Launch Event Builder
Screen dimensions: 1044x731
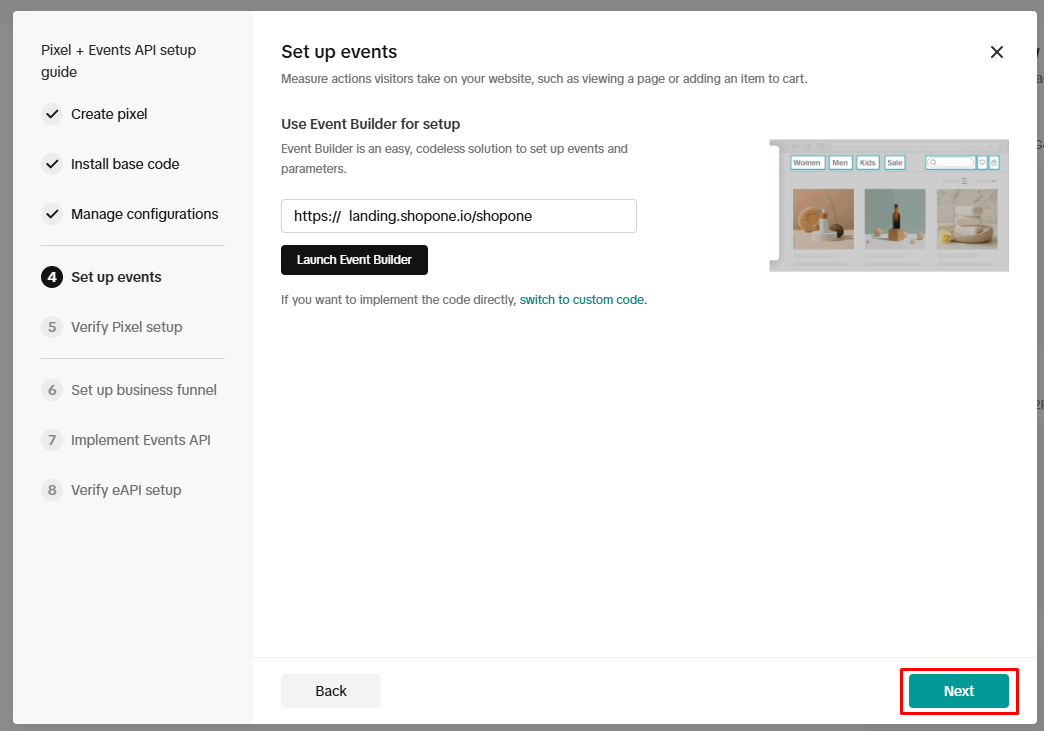(x=354, y=260)
